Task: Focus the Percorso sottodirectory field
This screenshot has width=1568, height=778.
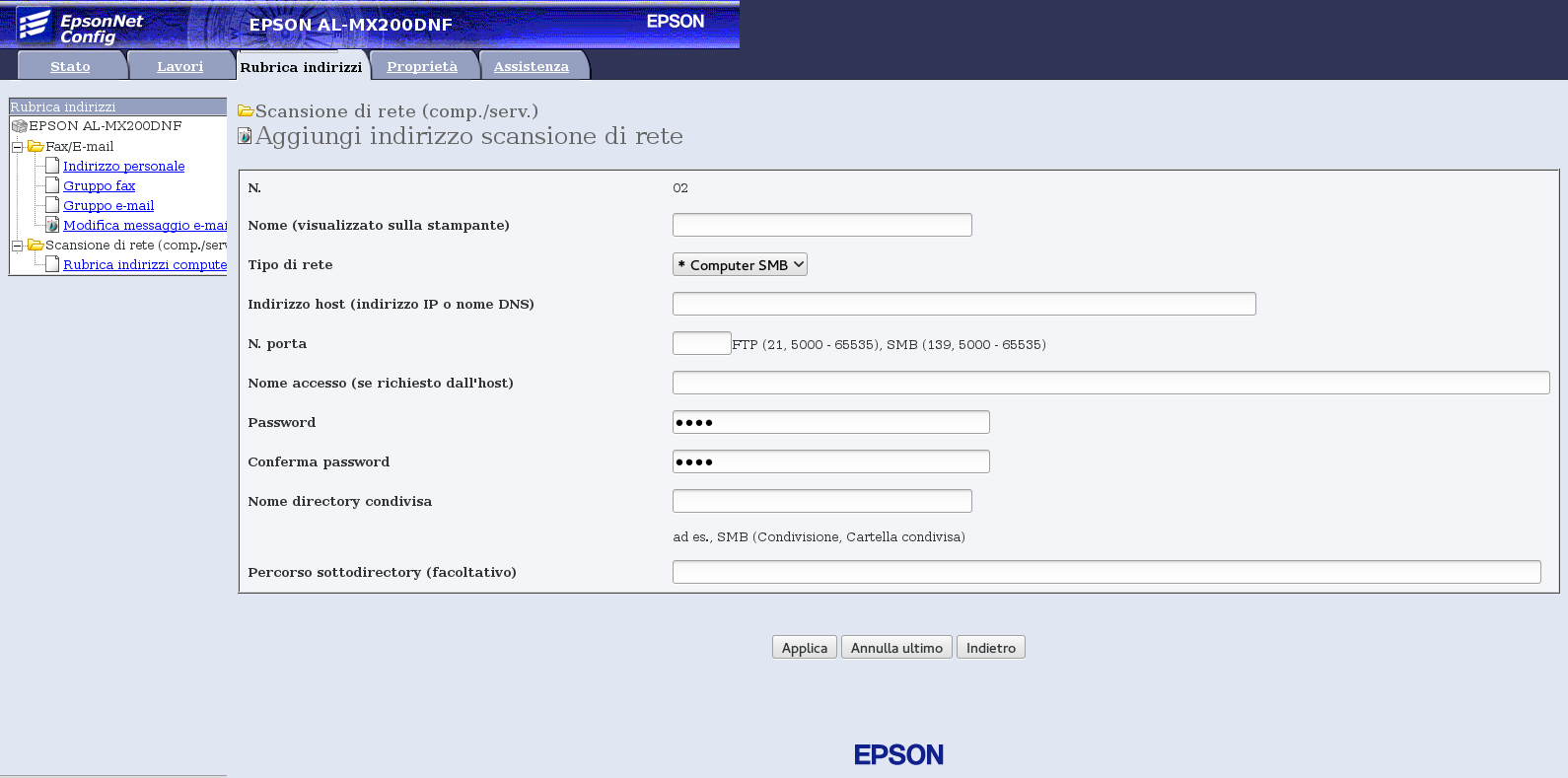Action: point(1106,572)
